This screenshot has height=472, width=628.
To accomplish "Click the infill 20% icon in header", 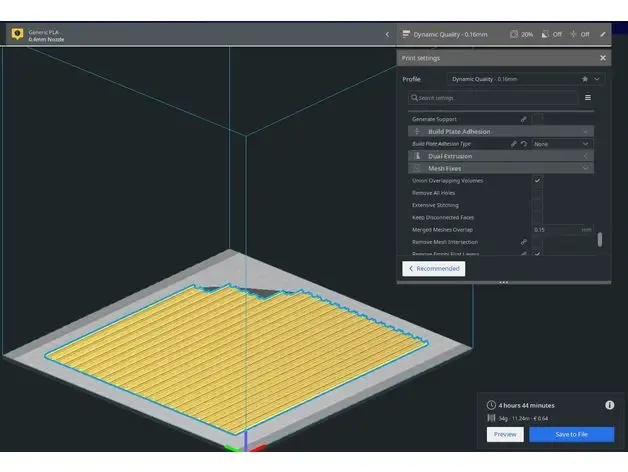I will coord(514,34).
